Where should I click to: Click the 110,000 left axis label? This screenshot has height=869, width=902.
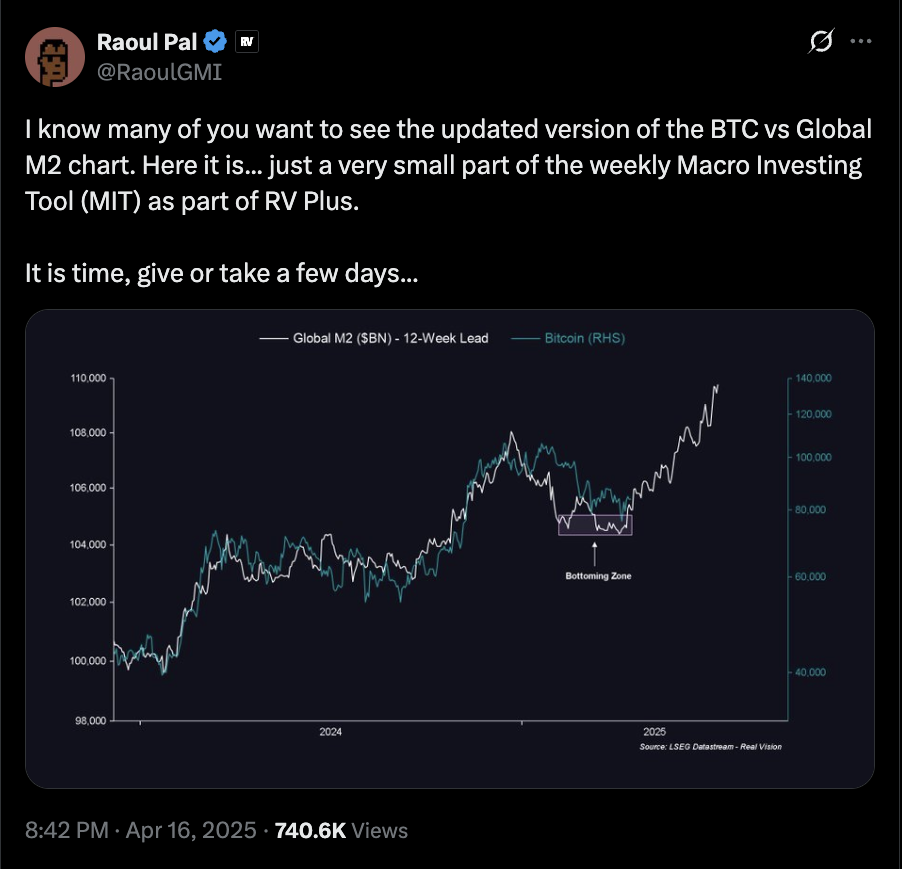pyautogui.click(x=88, y=378)
